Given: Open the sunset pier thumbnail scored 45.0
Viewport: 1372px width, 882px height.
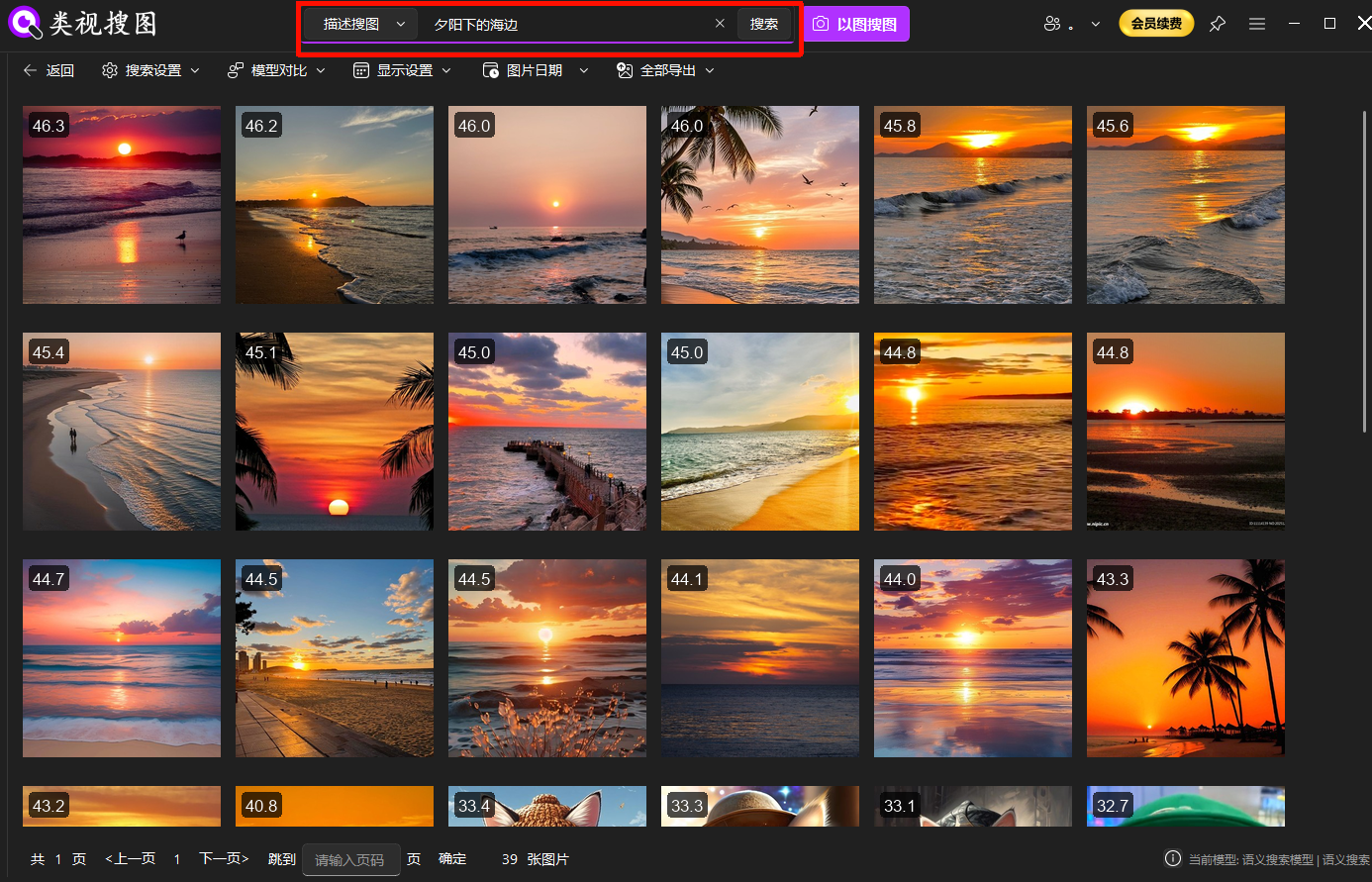Looking at the screenshot, I should click(546, 432).
